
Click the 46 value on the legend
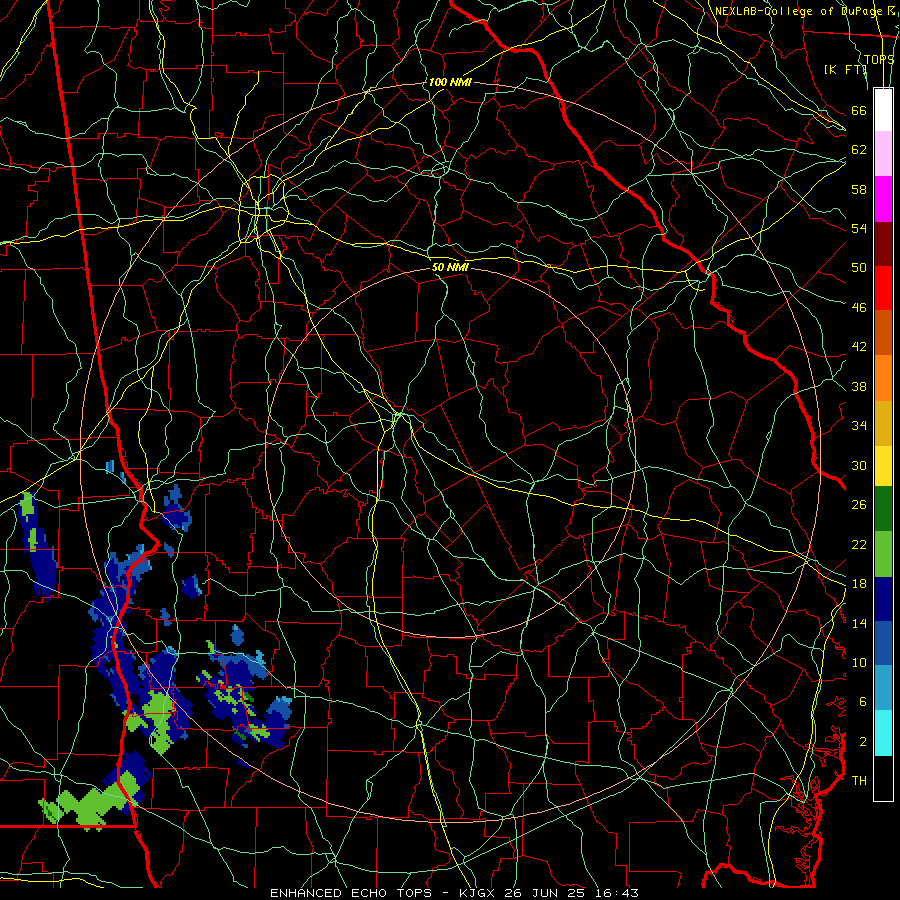(x=859, y=308)
